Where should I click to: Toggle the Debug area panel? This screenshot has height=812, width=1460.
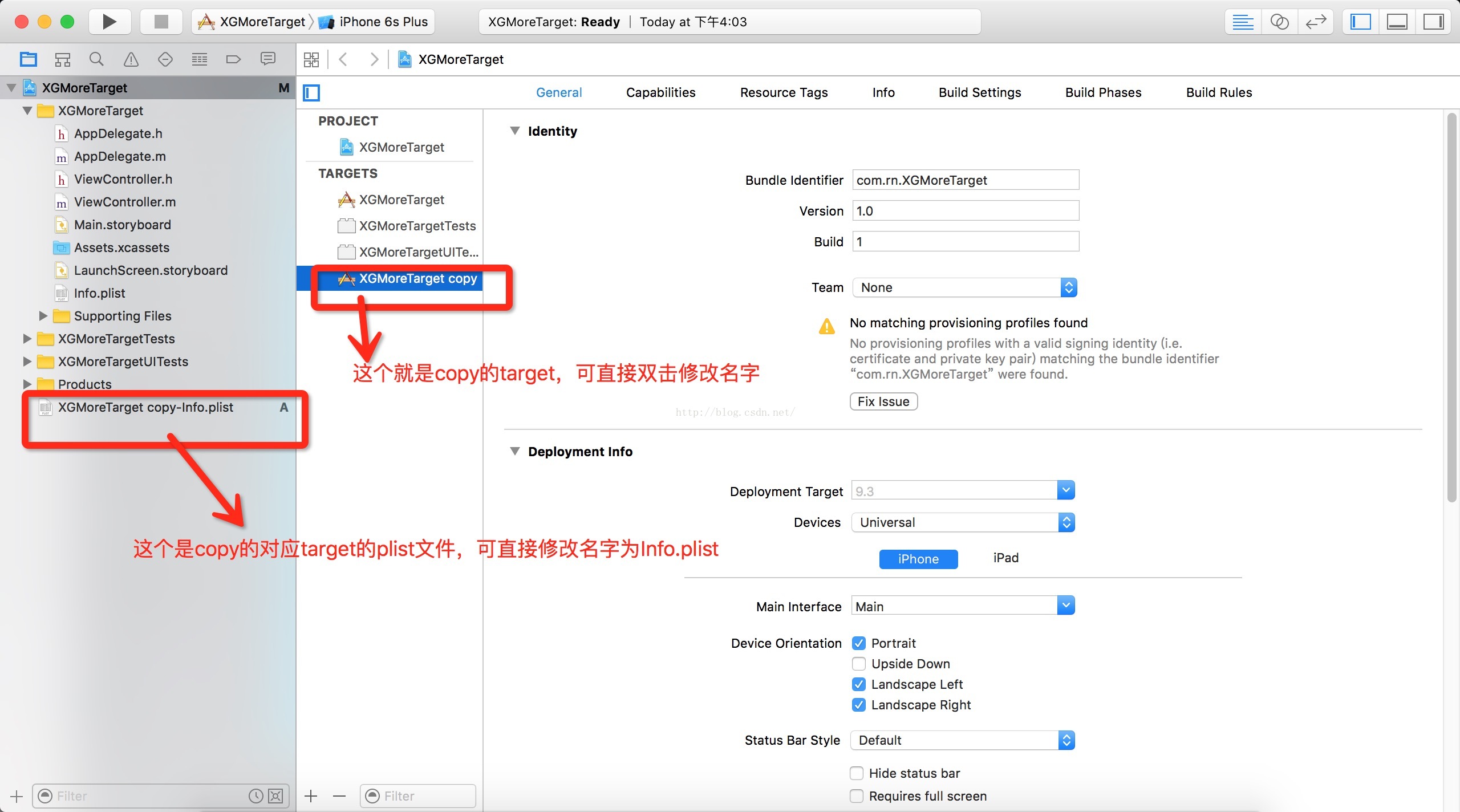pos(1397,22)
